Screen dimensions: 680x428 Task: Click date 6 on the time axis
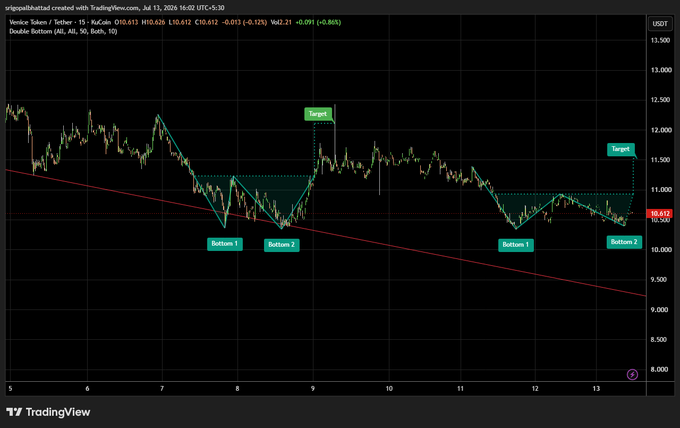click(x=87, y=389)
